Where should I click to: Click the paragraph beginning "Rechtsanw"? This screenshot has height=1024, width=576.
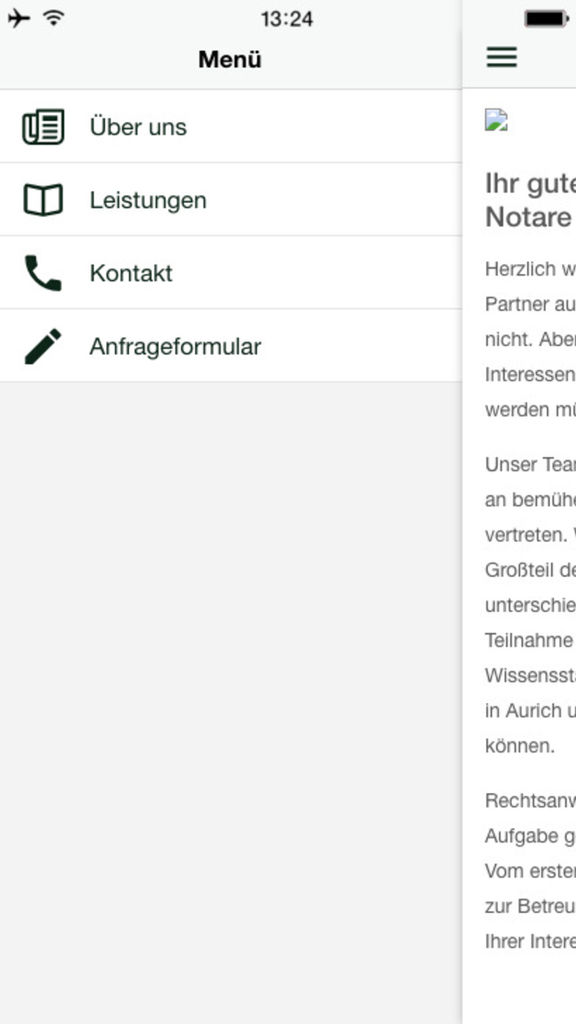pyautogui.click(x=530, y=871)
